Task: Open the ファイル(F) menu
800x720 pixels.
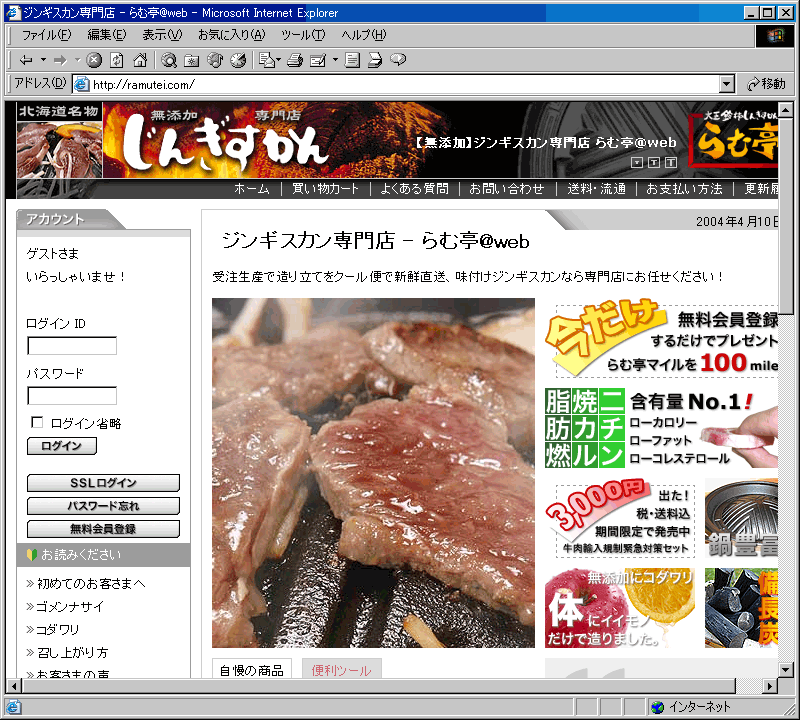Action: tap(46, 35)
